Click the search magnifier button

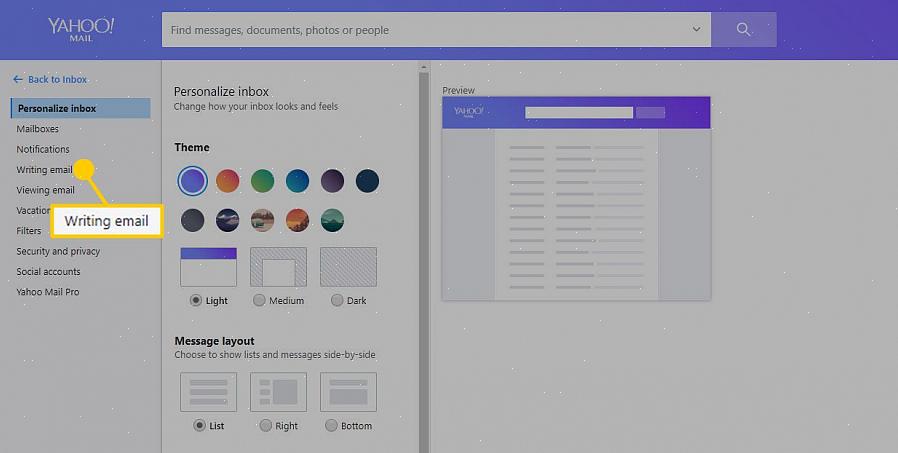[x=743, y=30]
